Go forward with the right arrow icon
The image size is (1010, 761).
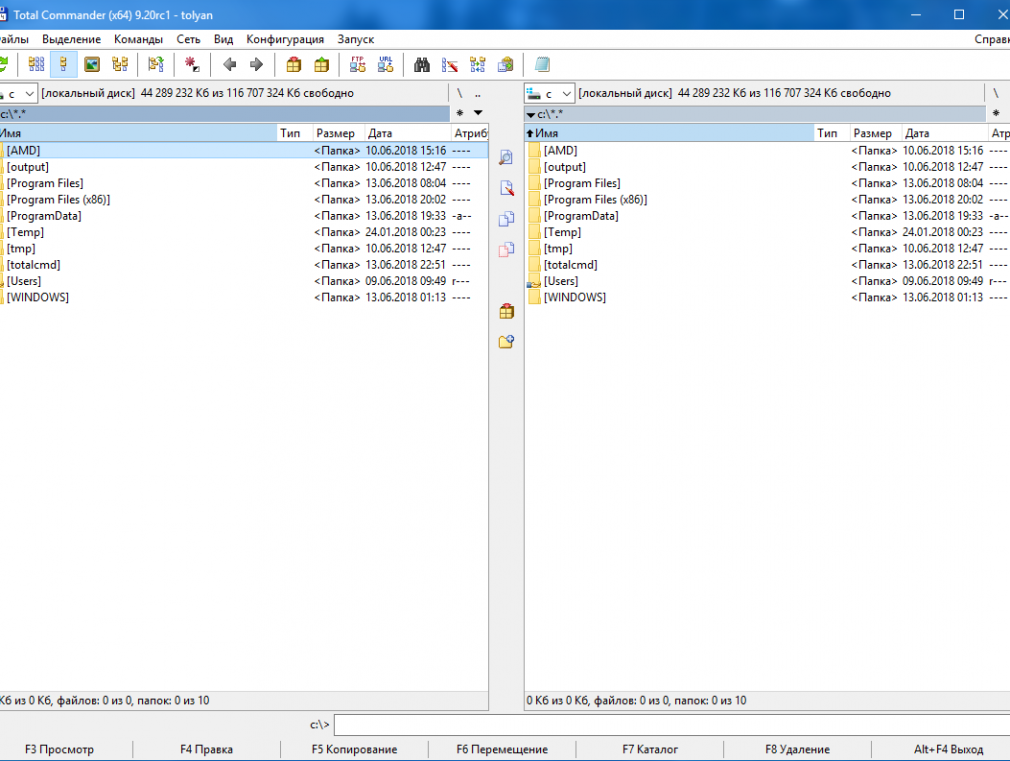tap(256, 64)
